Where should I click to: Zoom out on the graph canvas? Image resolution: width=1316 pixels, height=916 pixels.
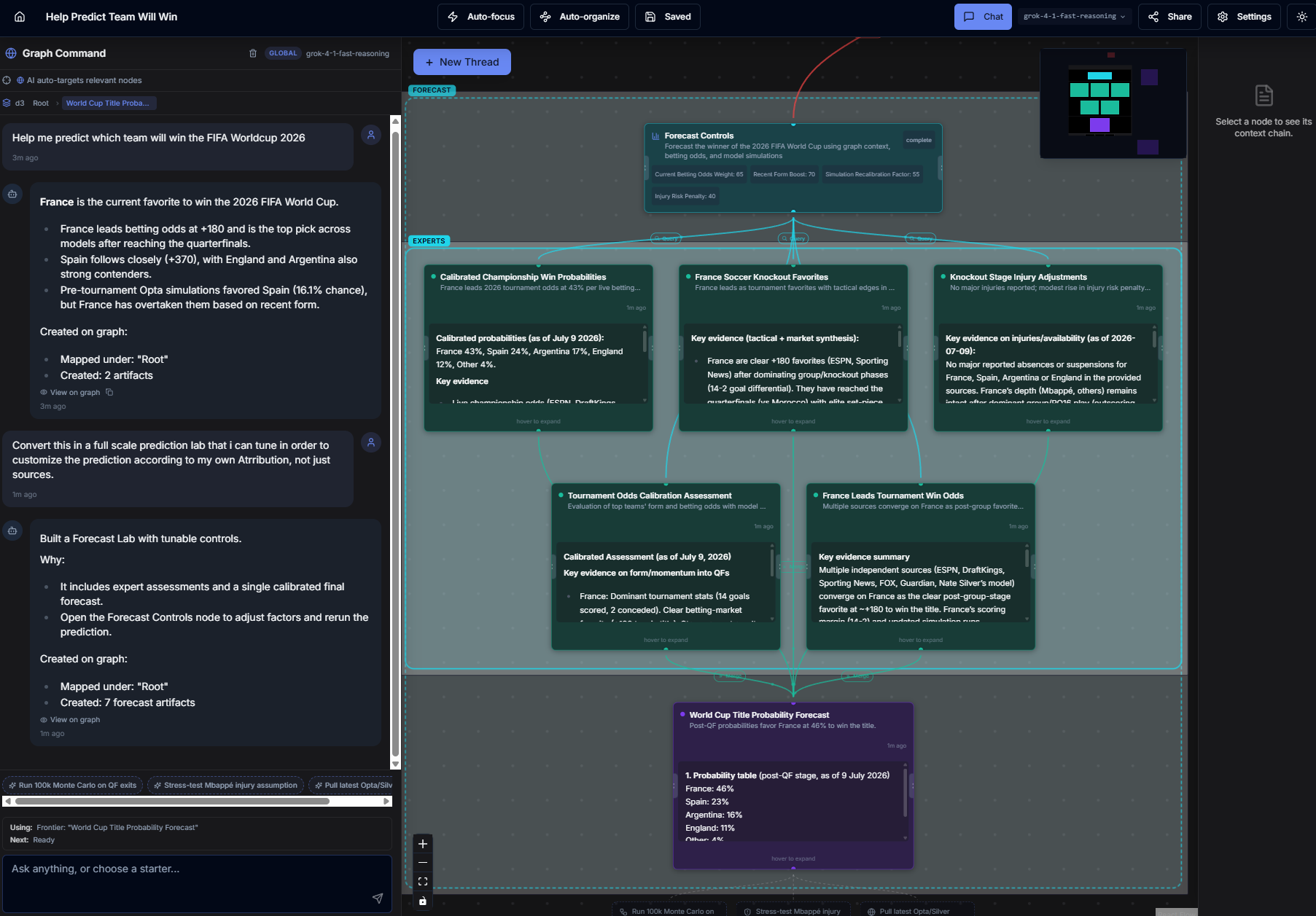click(x=423, y=863)
